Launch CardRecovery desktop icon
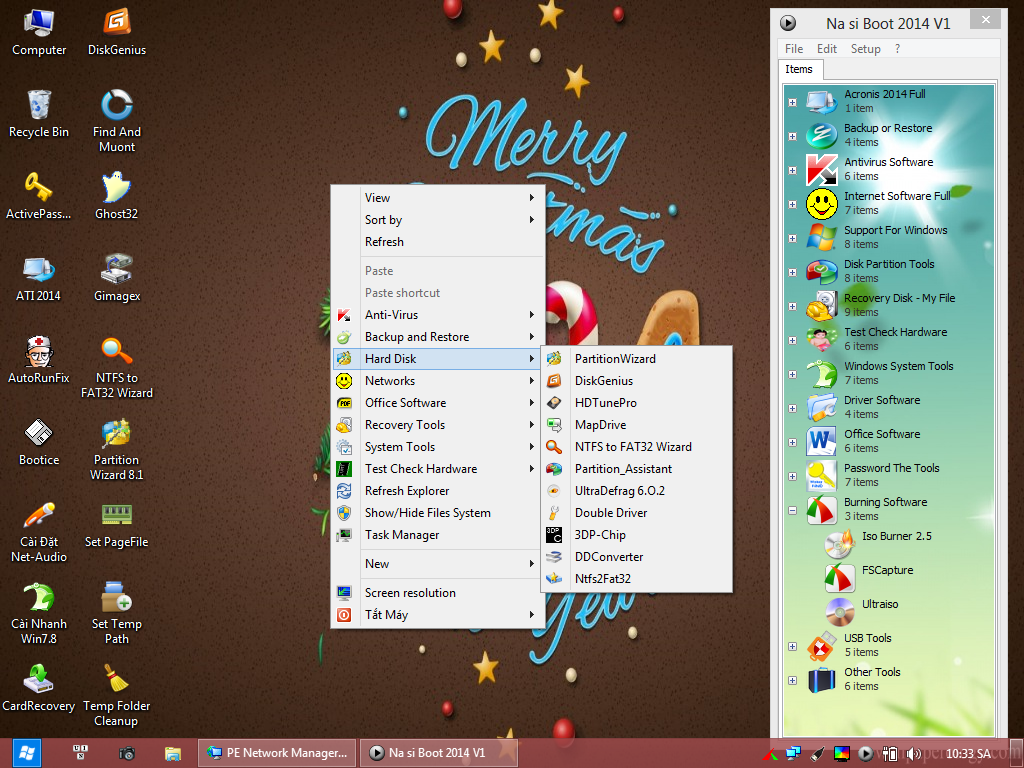 [39, 688]
